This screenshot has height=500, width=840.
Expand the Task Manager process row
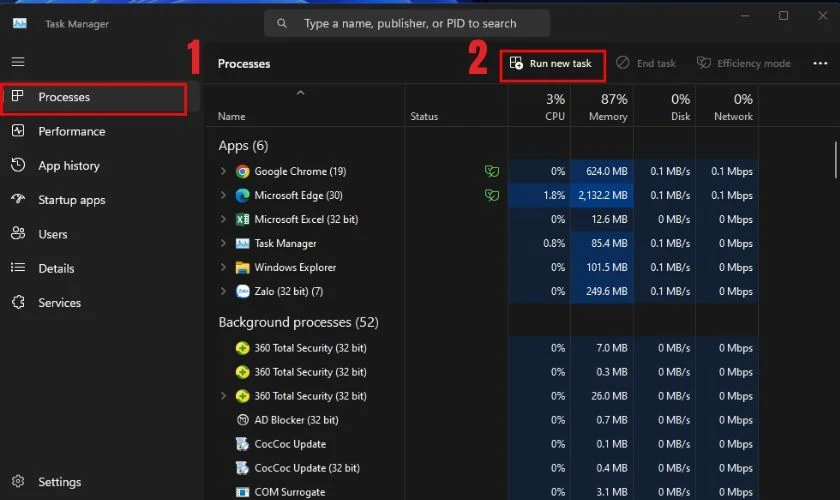(223, 243)
